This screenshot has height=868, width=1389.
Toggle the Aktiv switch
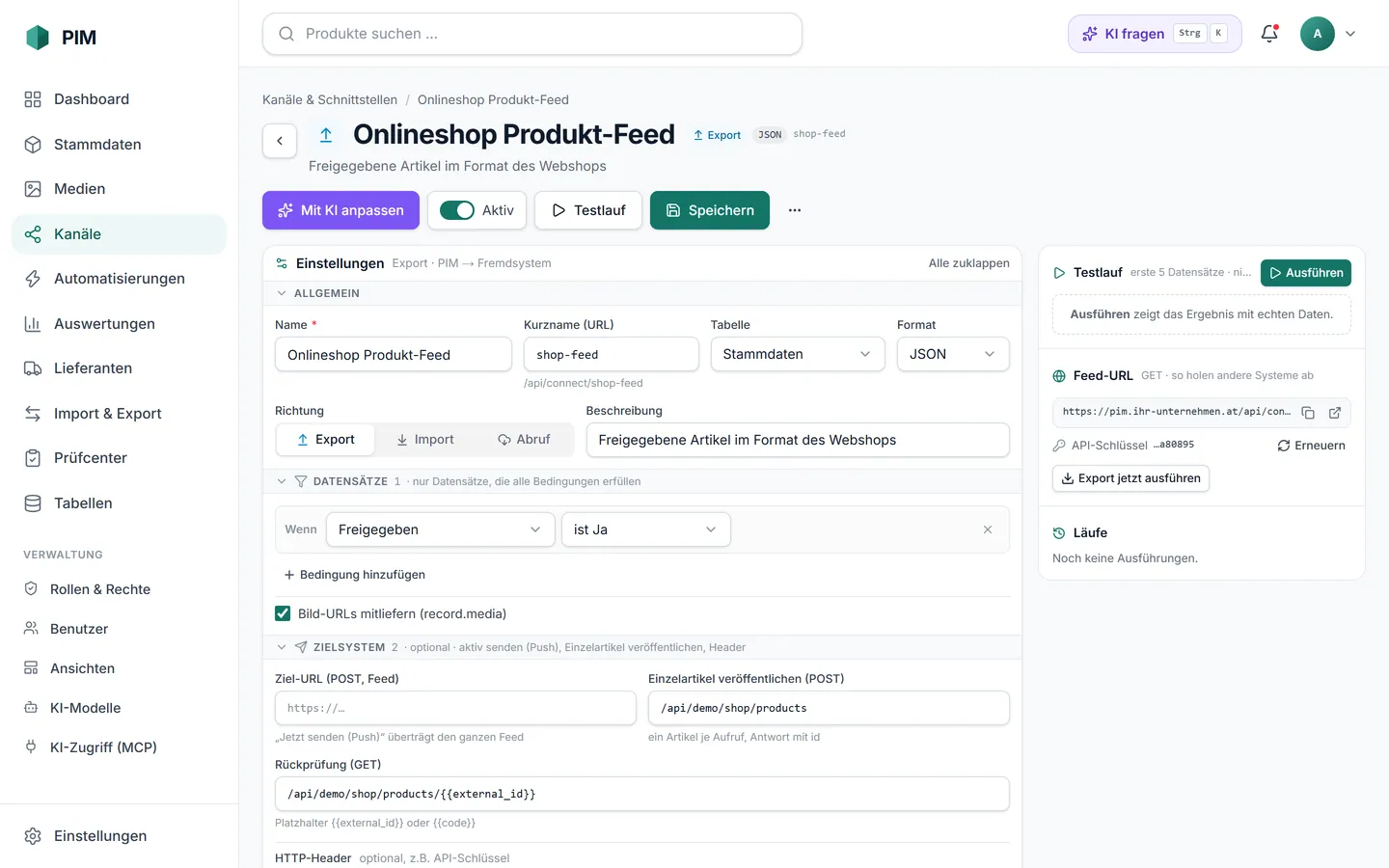click(457, 210)
